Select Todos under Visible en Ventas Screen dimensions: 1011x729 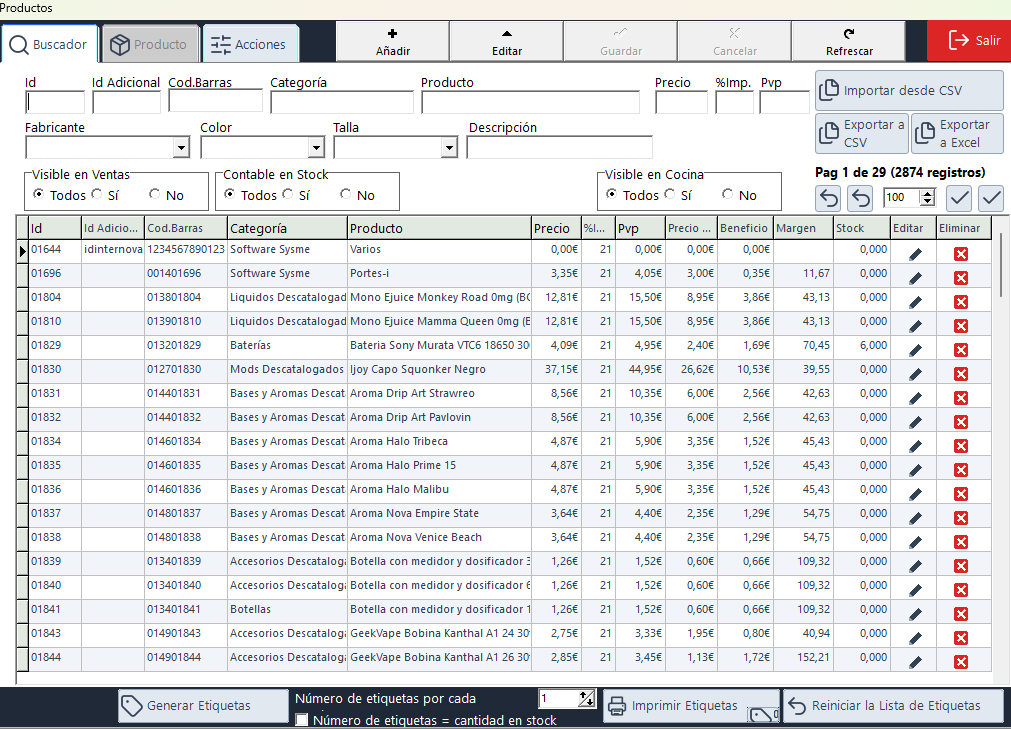pos(39,193)
